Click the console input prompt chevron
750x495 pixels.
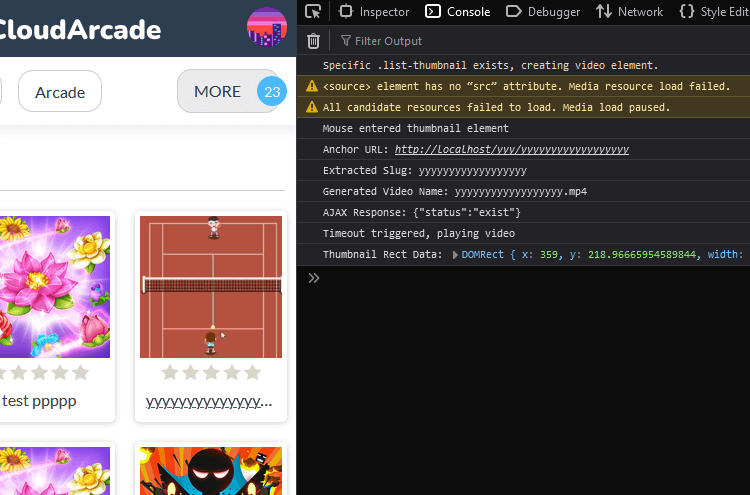tap(314, 278)
